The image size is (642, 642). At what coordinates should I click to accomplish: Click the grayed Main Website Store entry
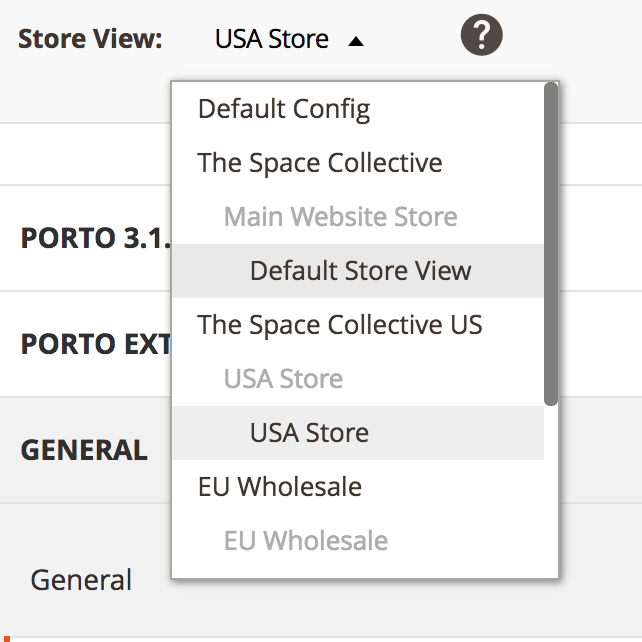340,217
